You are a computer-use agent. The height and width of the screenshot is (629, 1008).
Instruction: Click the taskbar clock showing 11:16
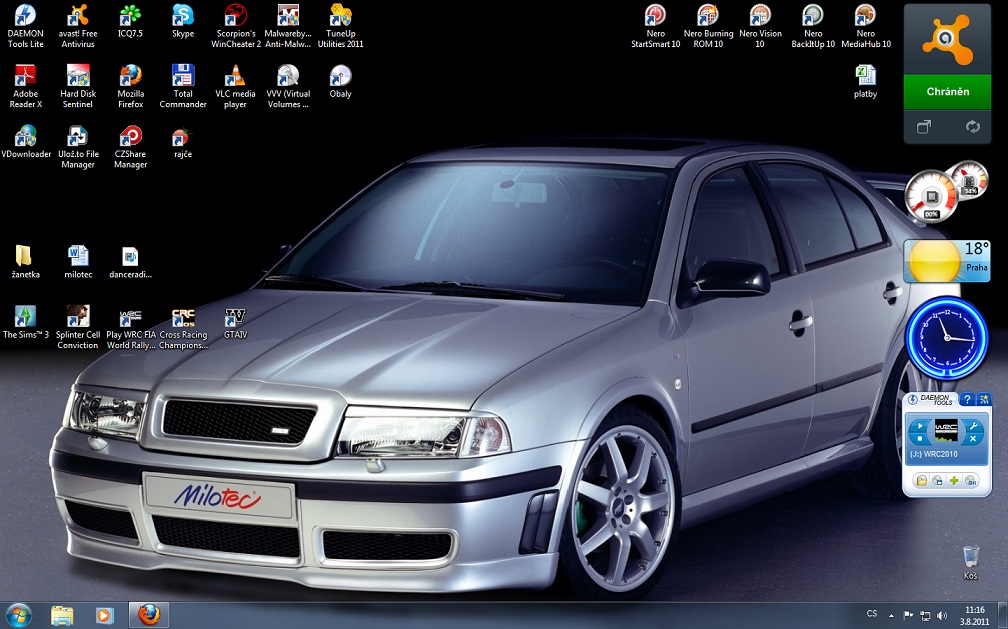point(974,614)
